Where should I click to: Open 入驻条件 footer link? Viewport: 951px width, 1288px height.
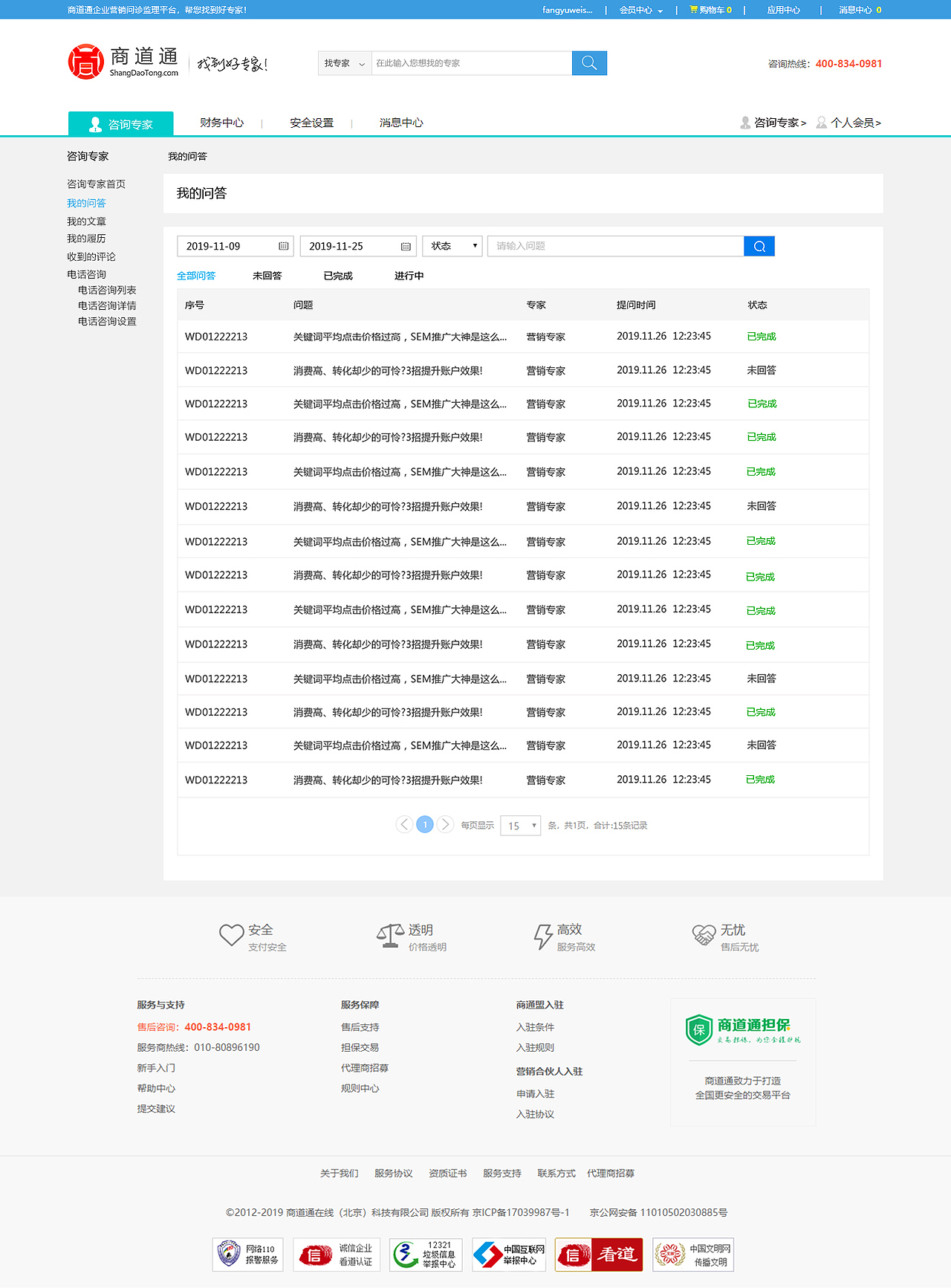pos(536,1027)
